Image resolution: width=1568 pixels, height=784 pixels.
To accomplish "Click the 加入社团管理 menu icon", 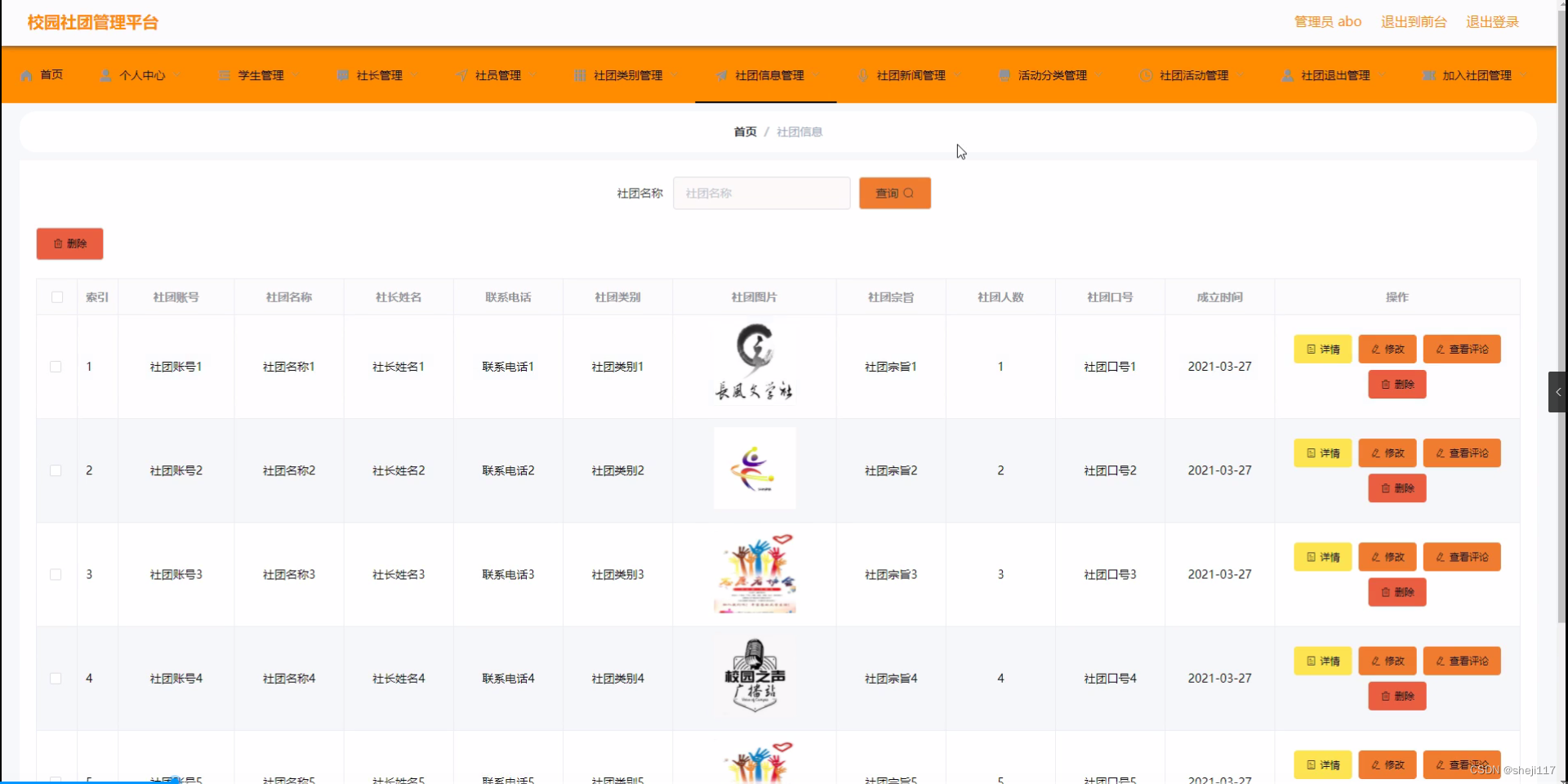I will click(1429, 75).
